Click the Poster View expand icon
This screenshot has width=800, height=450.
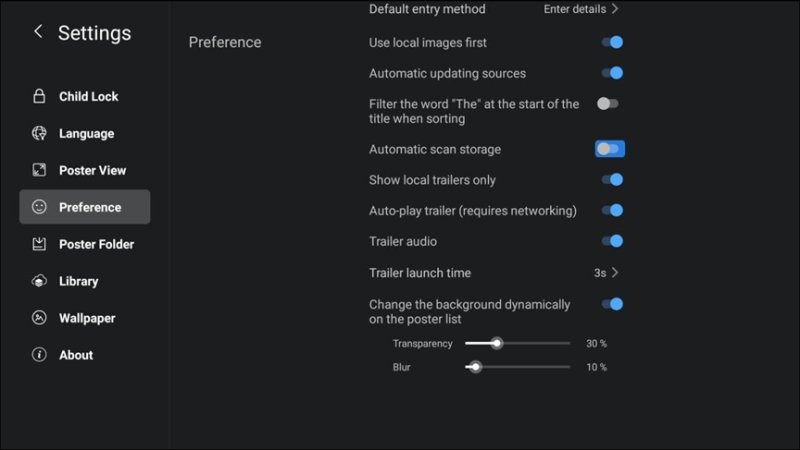[39, 170]
